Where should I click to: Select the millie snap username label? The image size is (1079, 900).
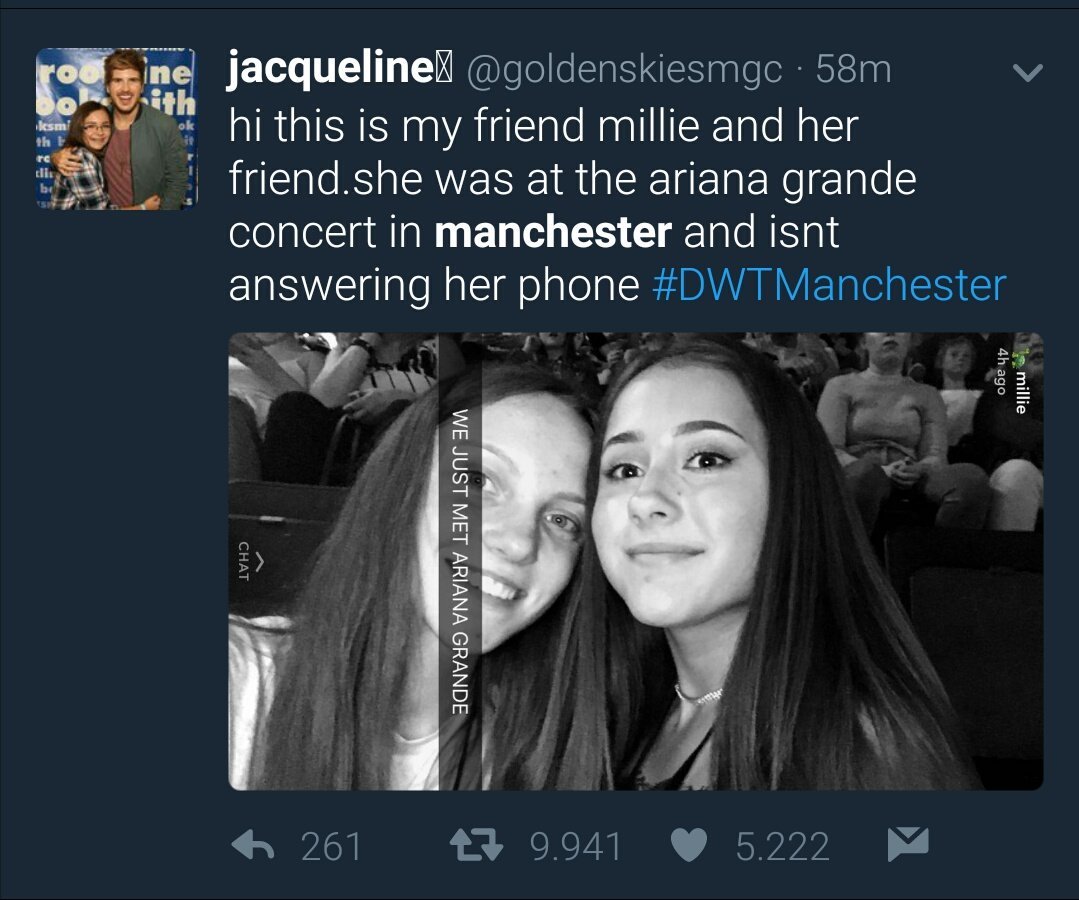pos(1022,392)
